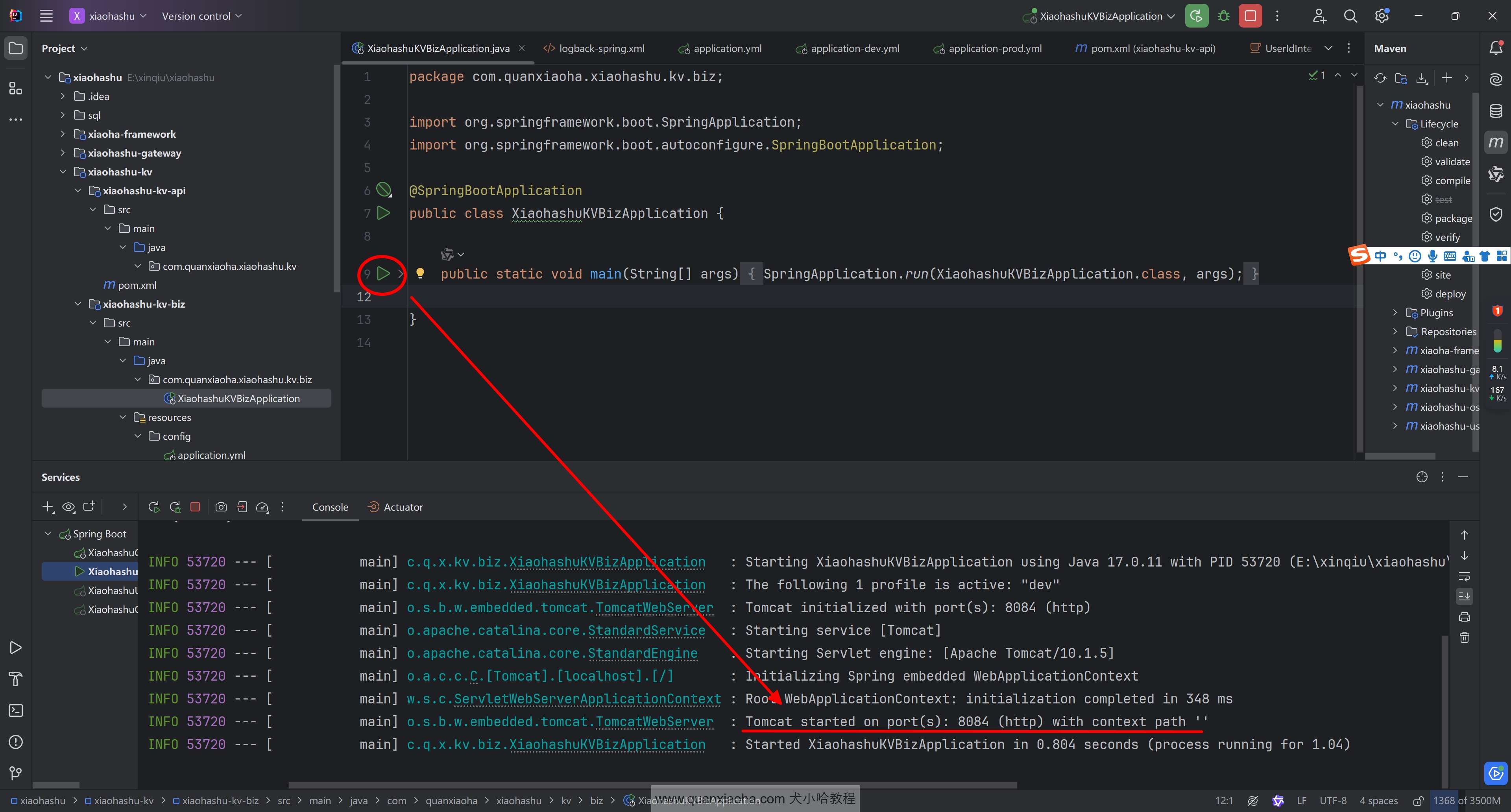Click the UTF-8 encoding in status bar
Viewport: 1511px width, 812px height.
[1333, 801]
